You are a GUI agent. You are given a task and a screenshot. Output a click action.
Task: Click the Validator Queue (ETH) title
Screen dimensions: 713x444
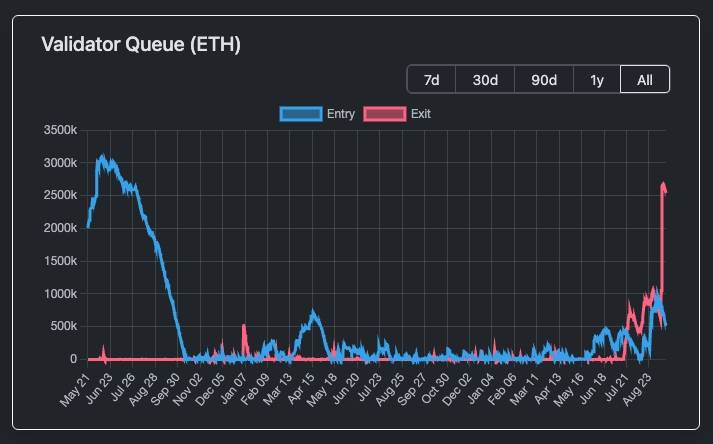pyautogui.click(x=141, y=44)
